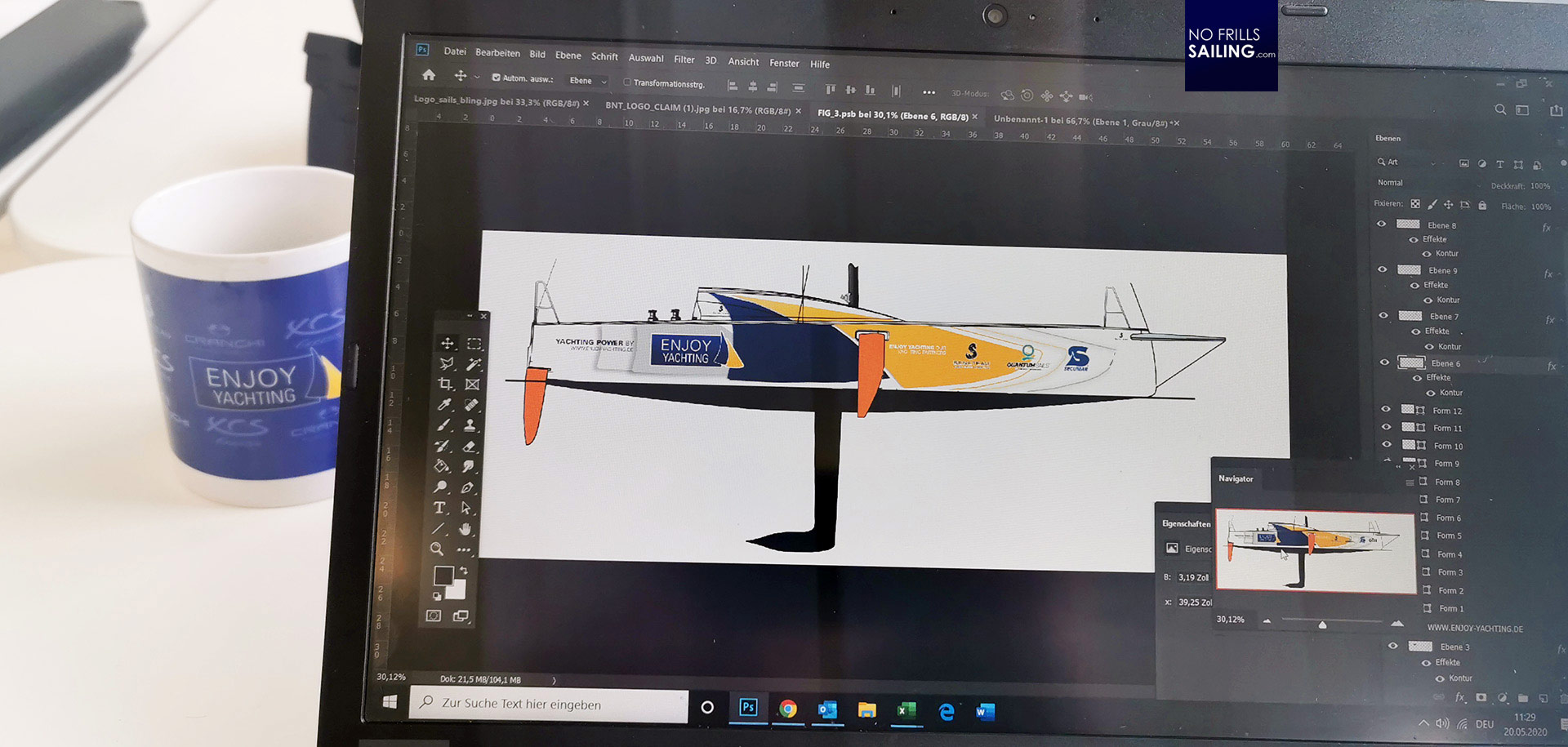Open the Bearbeiten menu

(497, 53)
